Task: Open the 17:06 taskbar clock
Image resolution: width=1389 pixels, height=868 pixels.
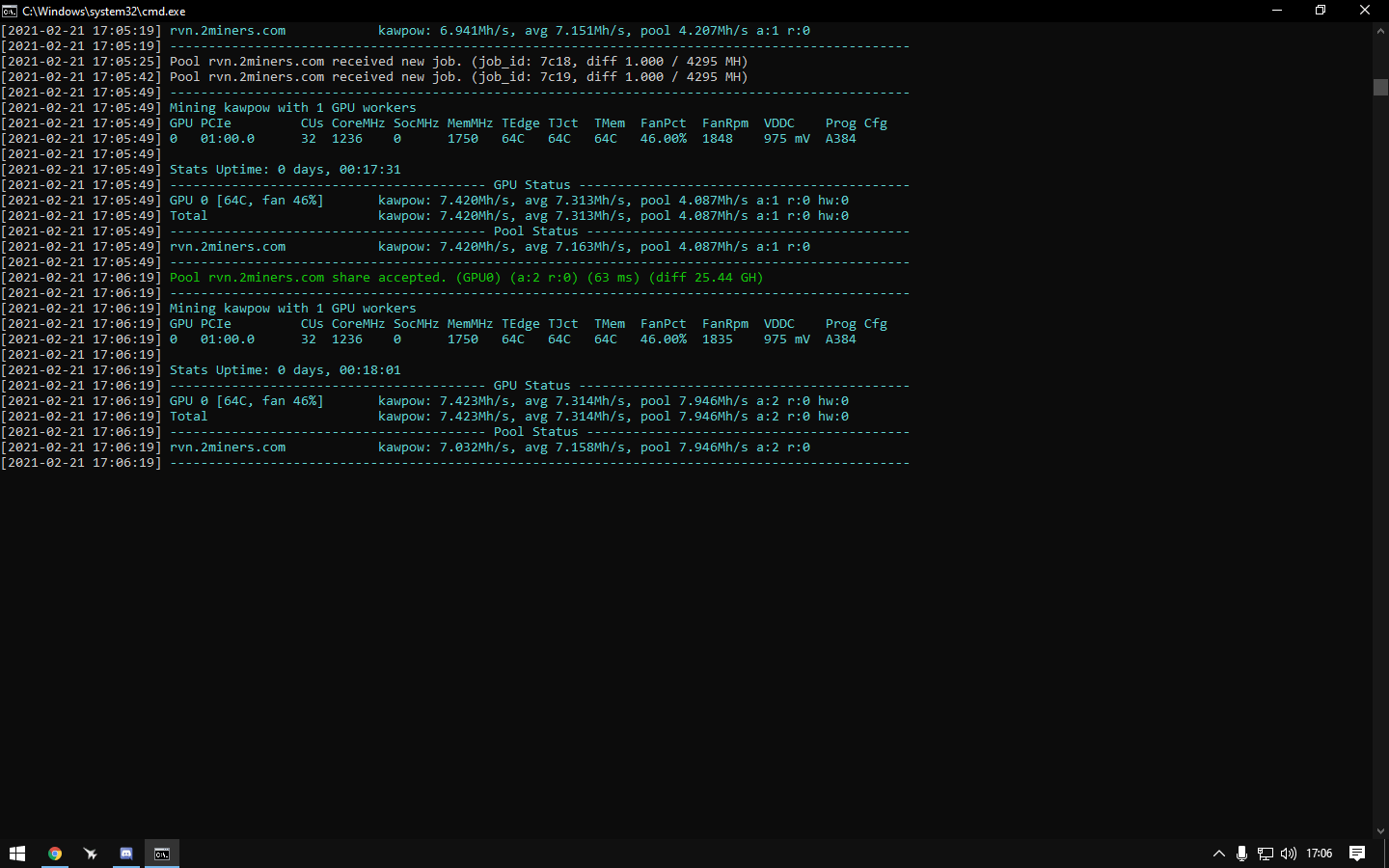Action: (x=1319, y=854)
